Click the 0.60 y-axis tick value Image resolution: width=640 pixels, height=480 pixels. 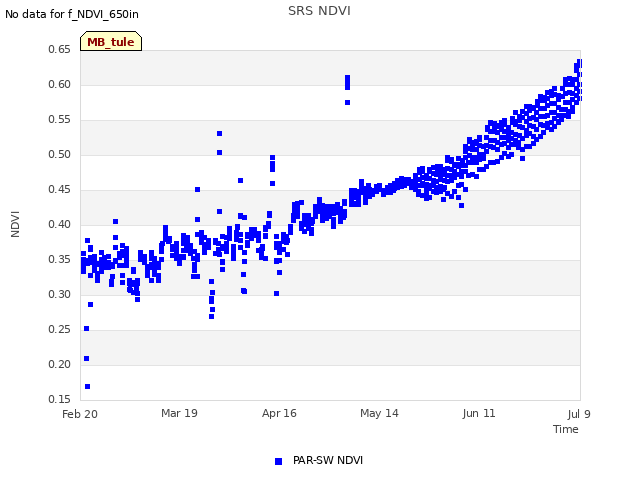tap(60, 84)
